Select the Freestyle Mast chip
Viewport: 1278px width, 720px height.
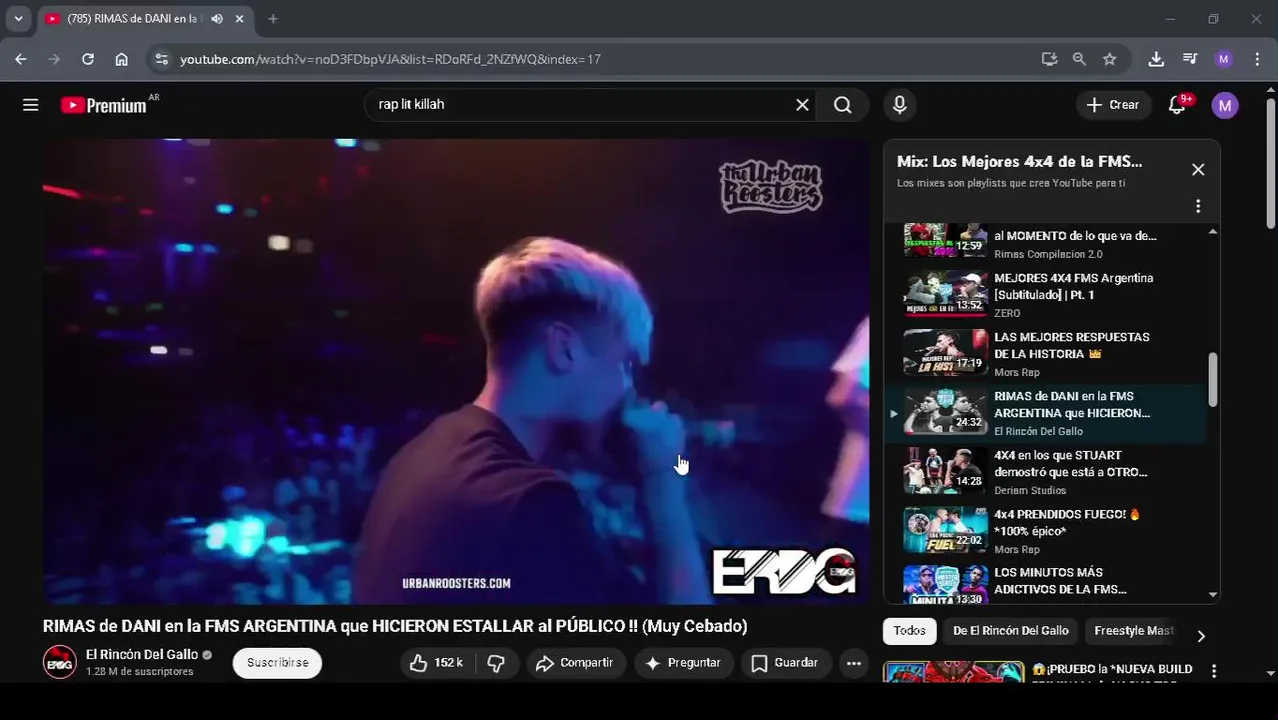(1134, 631)
